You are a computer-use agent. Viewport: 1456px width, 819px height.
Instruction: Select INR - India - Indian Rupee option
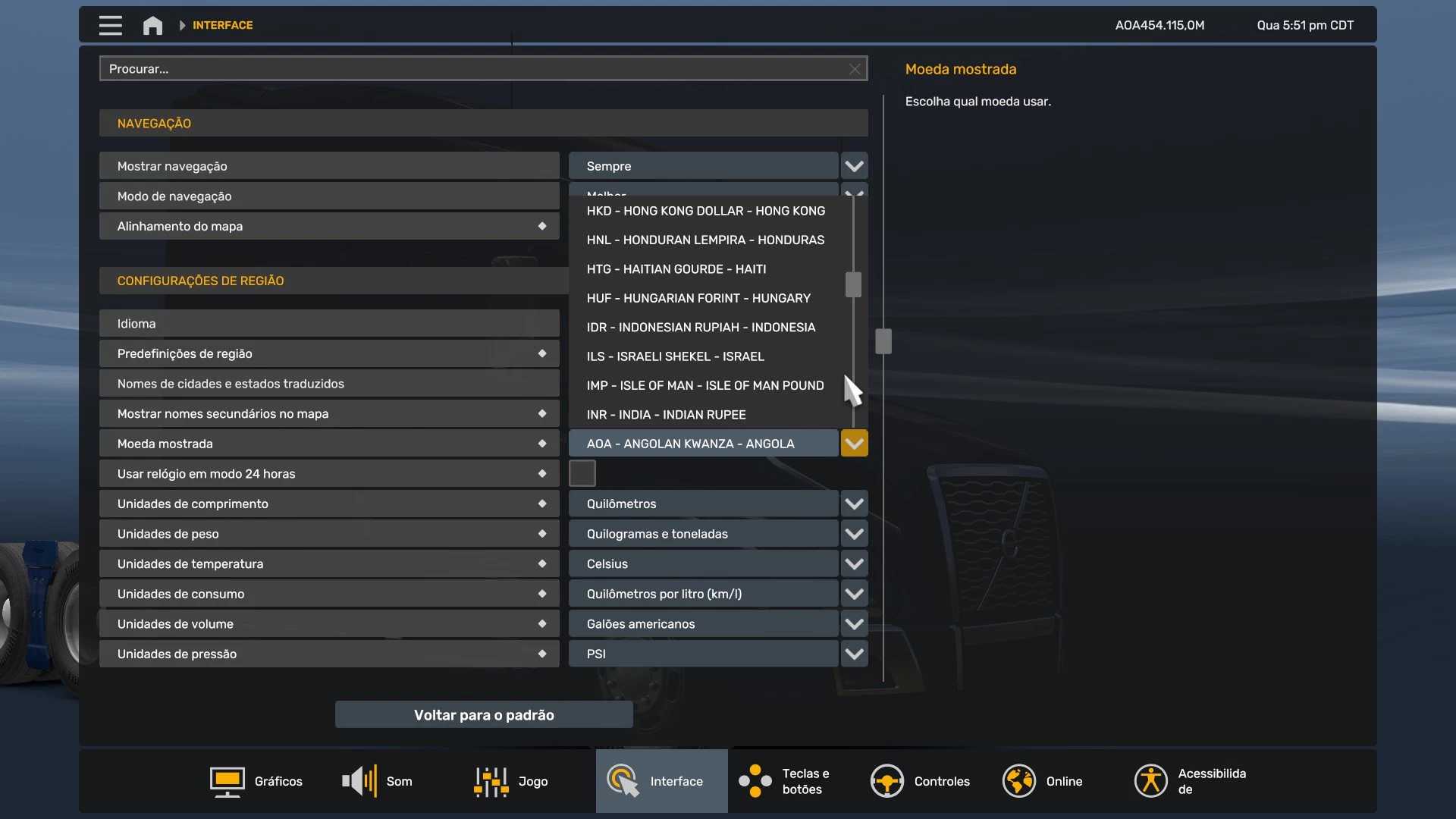[666, 415]
